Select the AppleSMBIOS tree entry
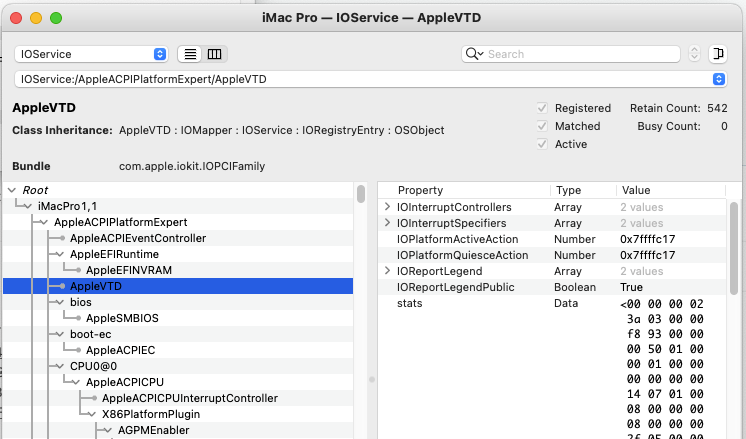The image size is (746, 439). pyautogui.click(x=122, y=318)
